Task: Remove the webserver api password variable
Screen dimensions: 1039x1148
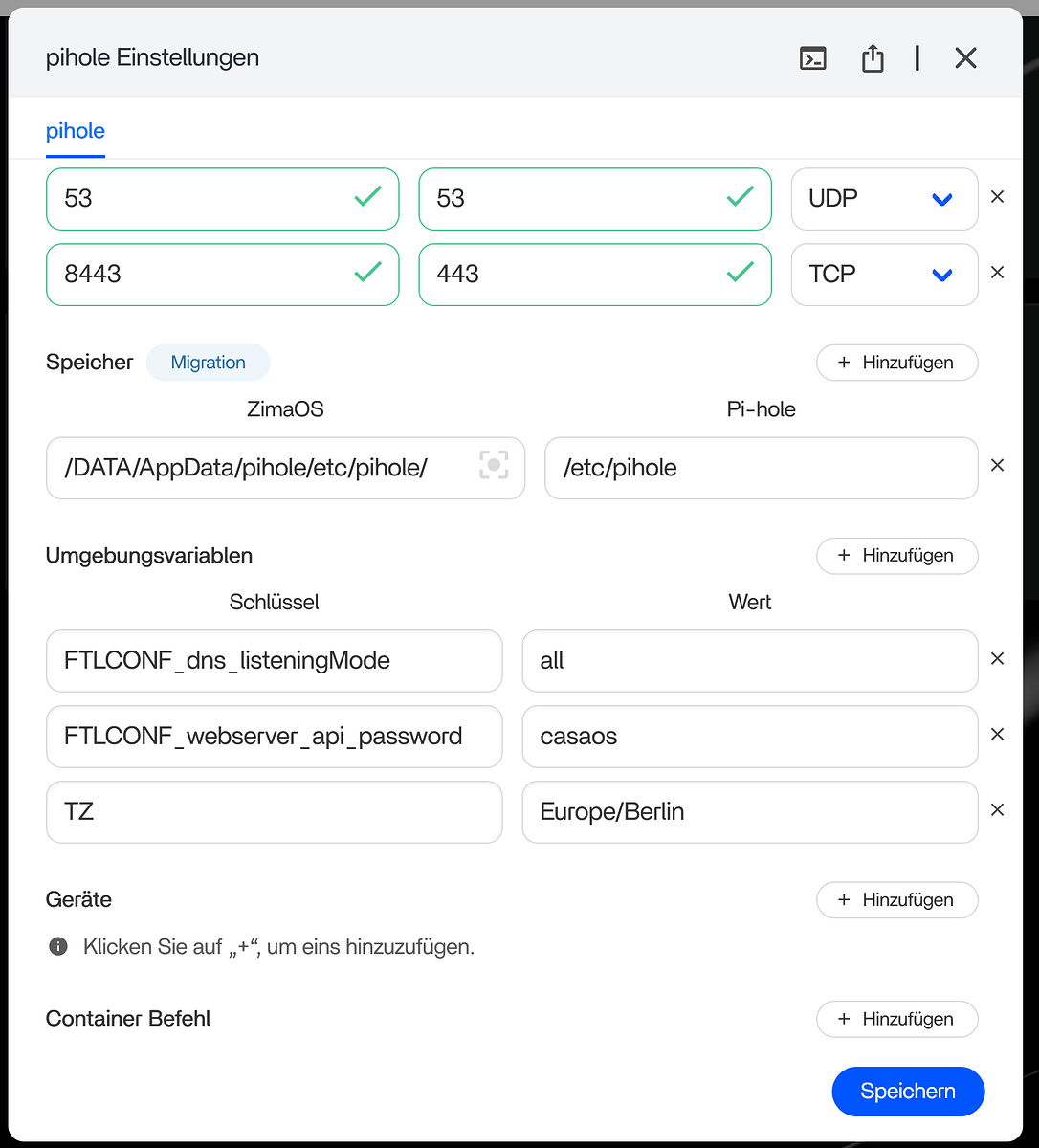Action: 997,735
